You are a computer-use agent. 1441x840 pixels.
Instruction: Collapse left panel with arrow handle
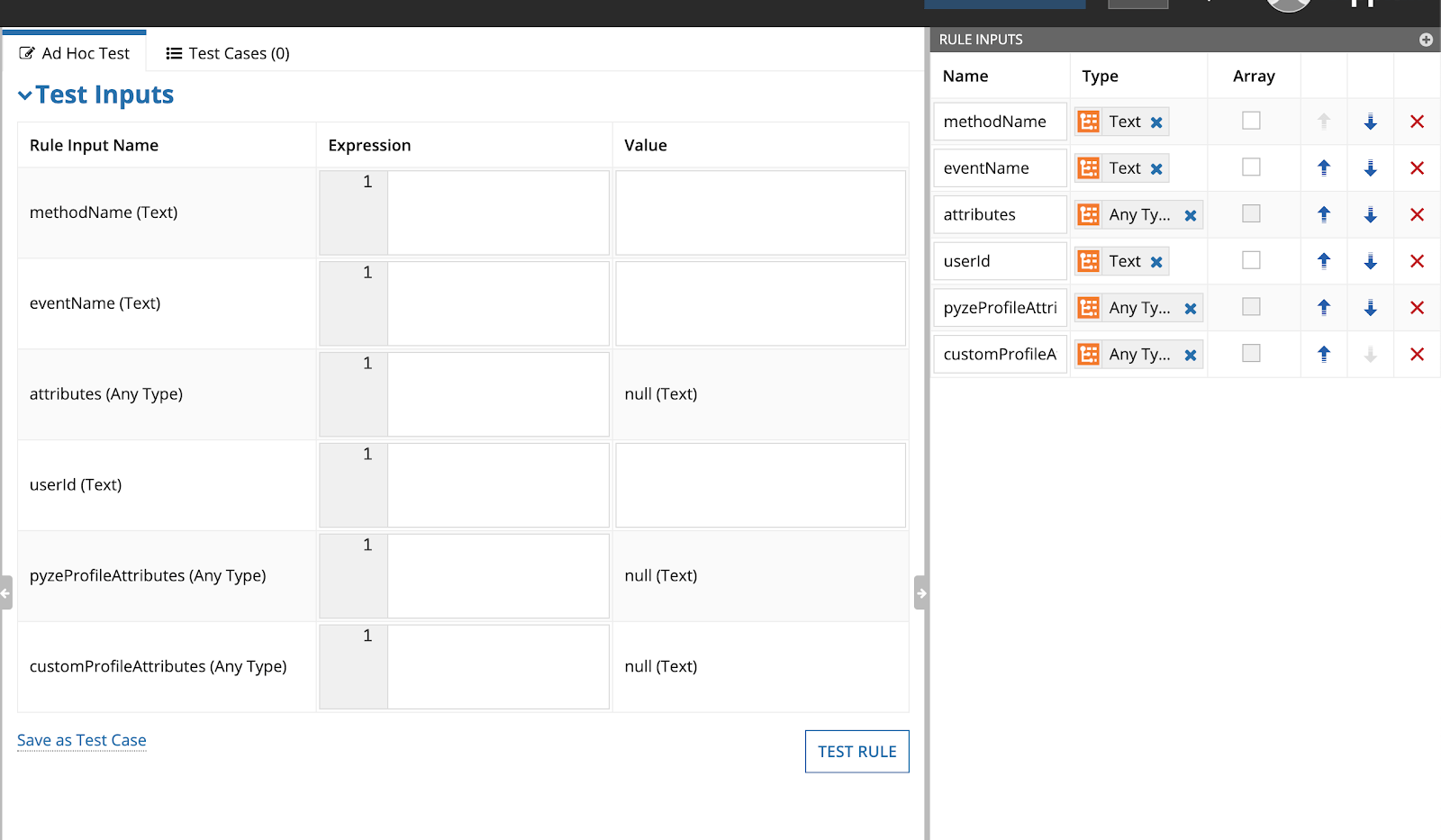pos(6,592)
